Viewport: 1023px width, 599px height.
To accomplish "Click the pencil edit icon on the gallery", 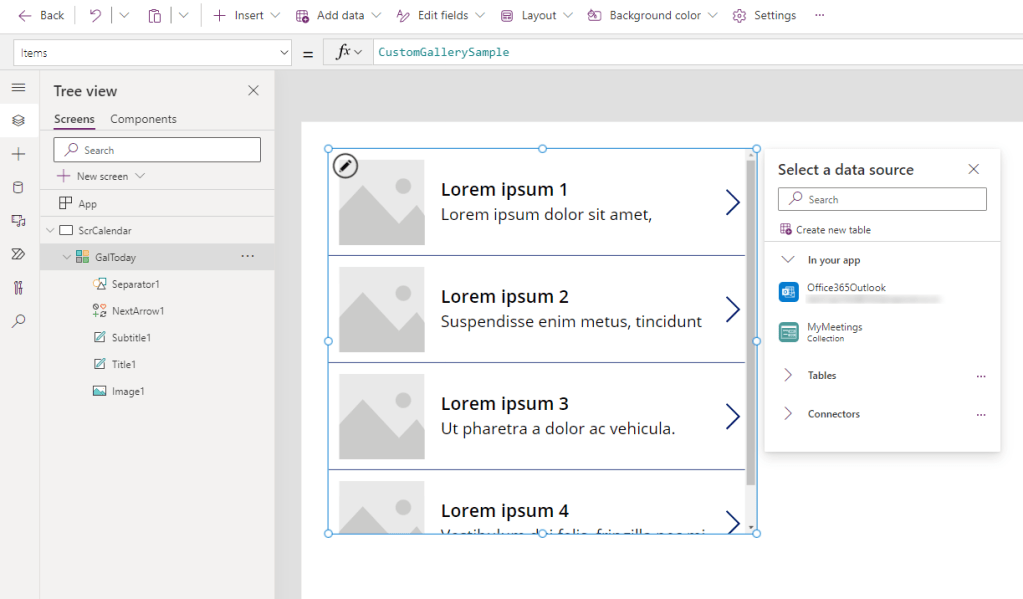I will [x=344, y=165].
